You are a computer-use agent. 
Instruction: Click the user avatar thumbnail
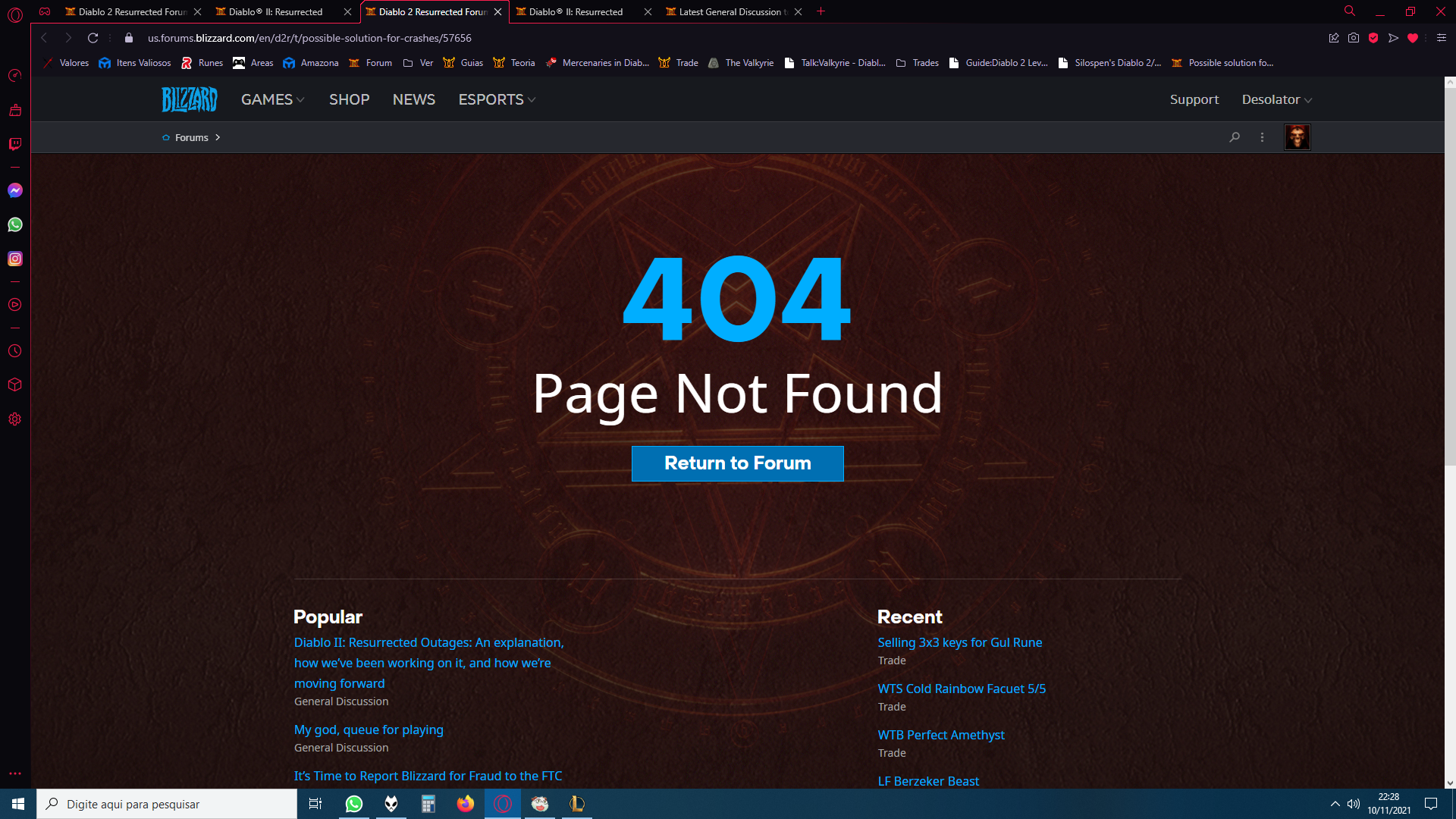pyautogui.click(x=1297, y=137)
